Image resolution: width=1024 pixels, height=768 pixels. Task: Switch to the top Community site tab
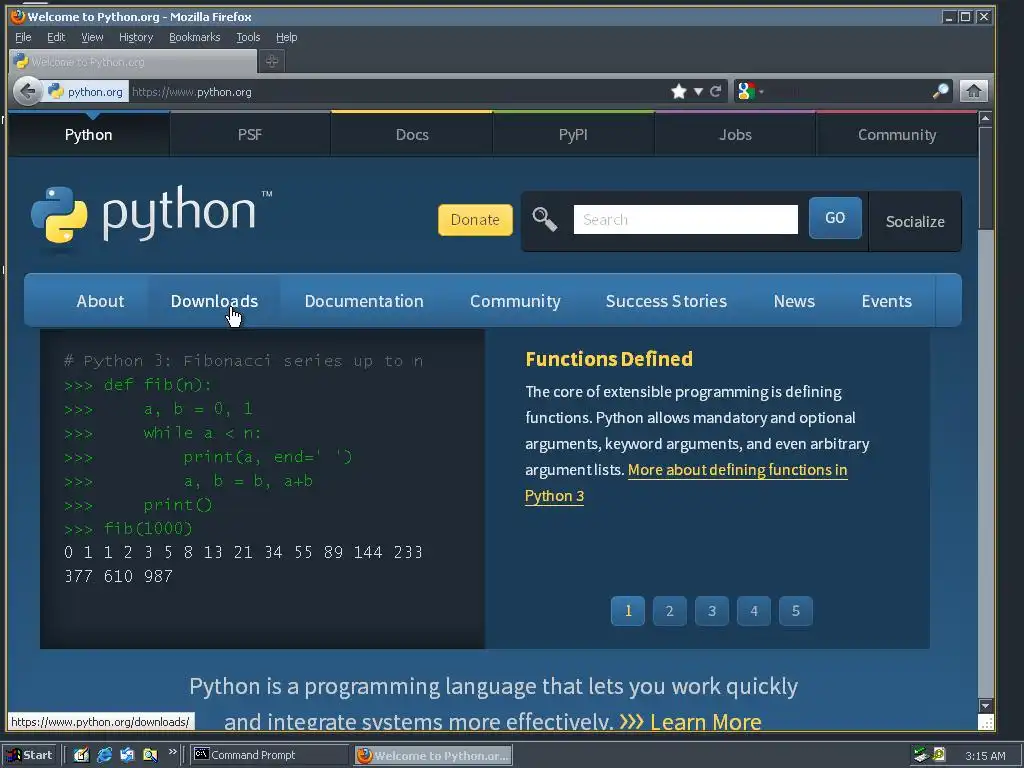pyautogui.click(x=897, y=135)
